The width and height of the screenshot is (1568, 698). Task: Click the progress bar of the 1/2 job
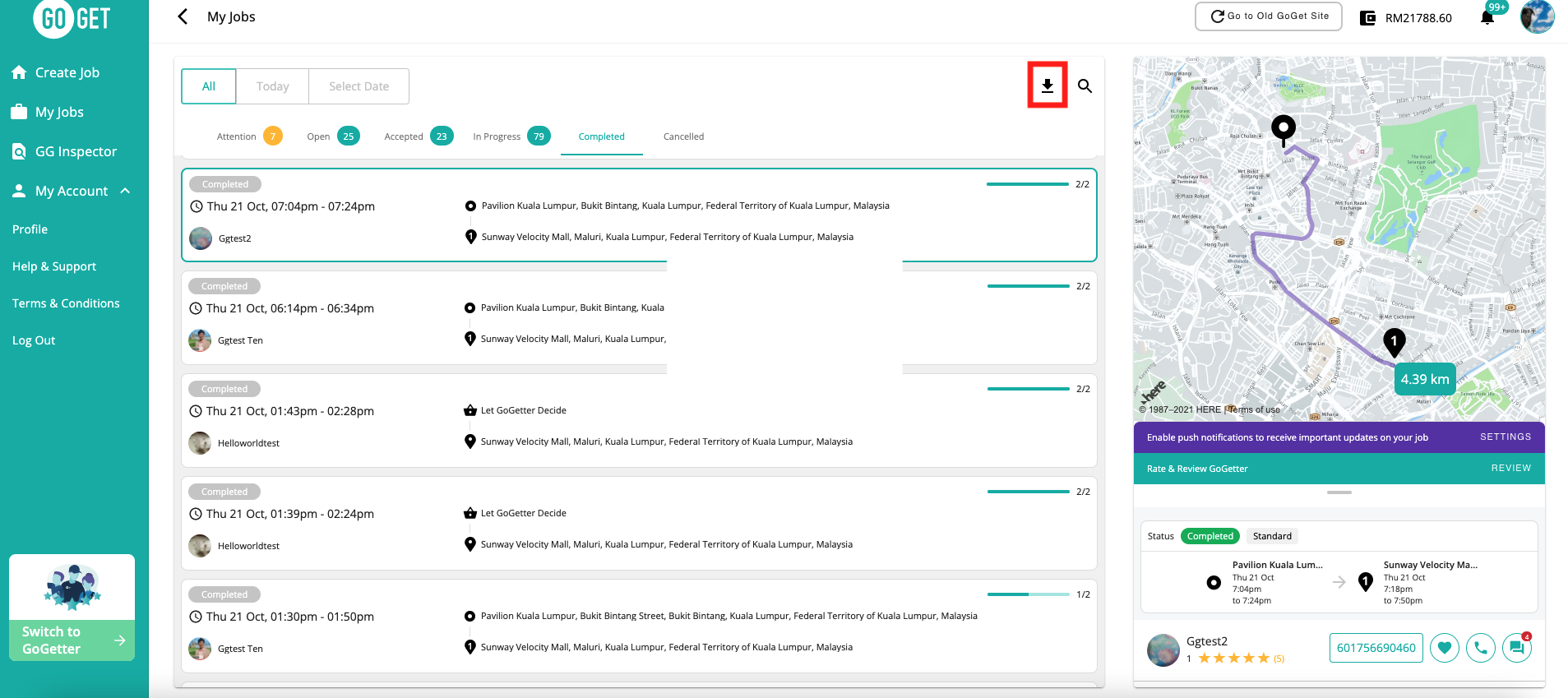pyautogui.click(x=1028, y=594)
